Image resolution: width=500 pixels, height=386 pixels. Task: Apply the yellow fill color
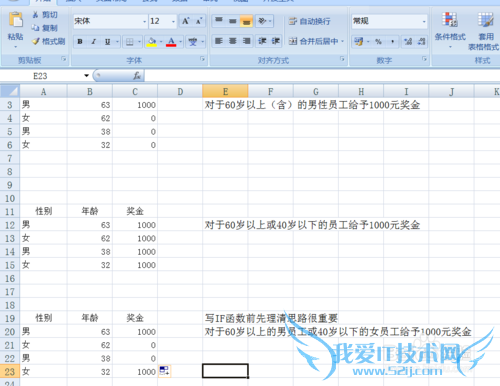(152, 42)
